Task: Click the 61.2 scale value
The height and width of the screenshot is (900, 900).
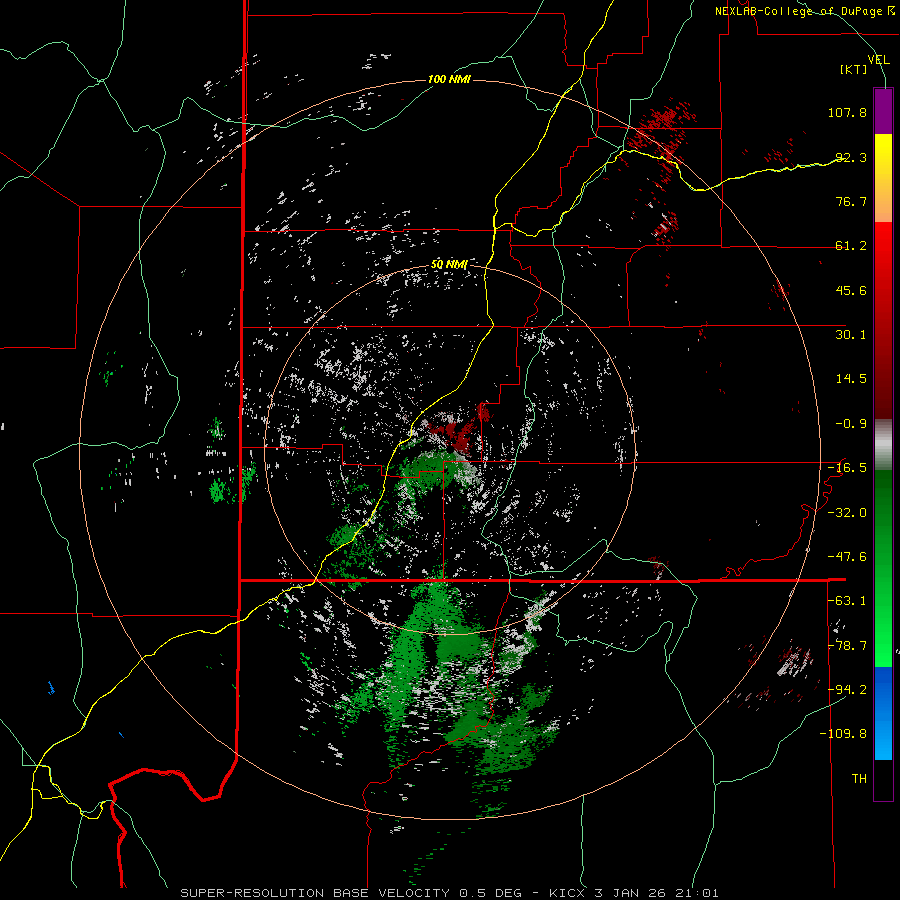Action: tap(851, 246)
